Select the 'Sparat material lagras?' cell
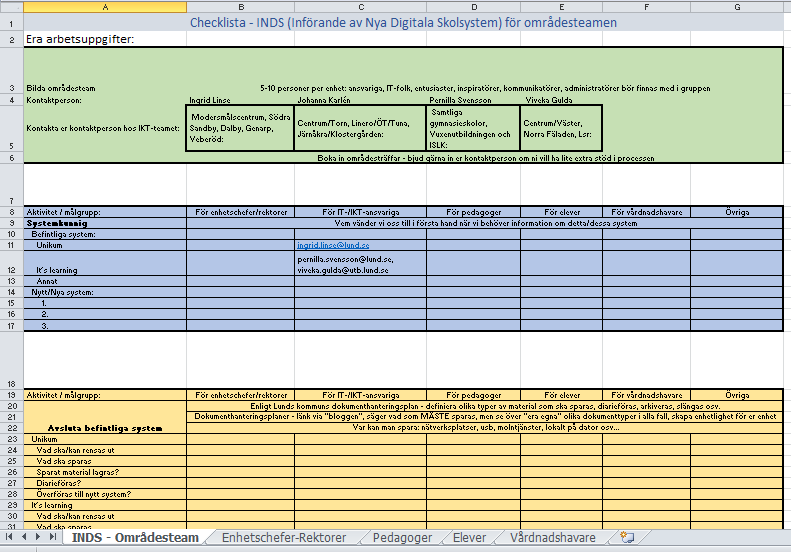The image size is (791, 552). tap(105, 472)
